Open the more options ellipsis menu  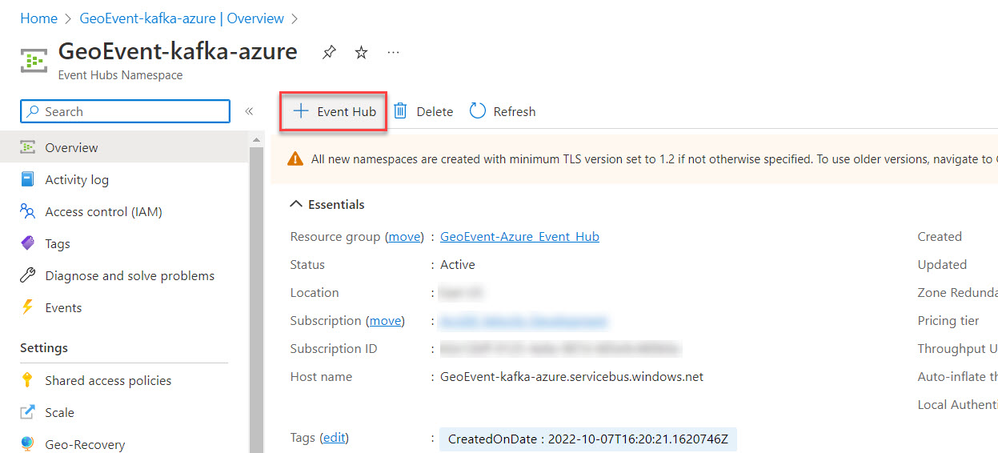(x=393, y=52)
